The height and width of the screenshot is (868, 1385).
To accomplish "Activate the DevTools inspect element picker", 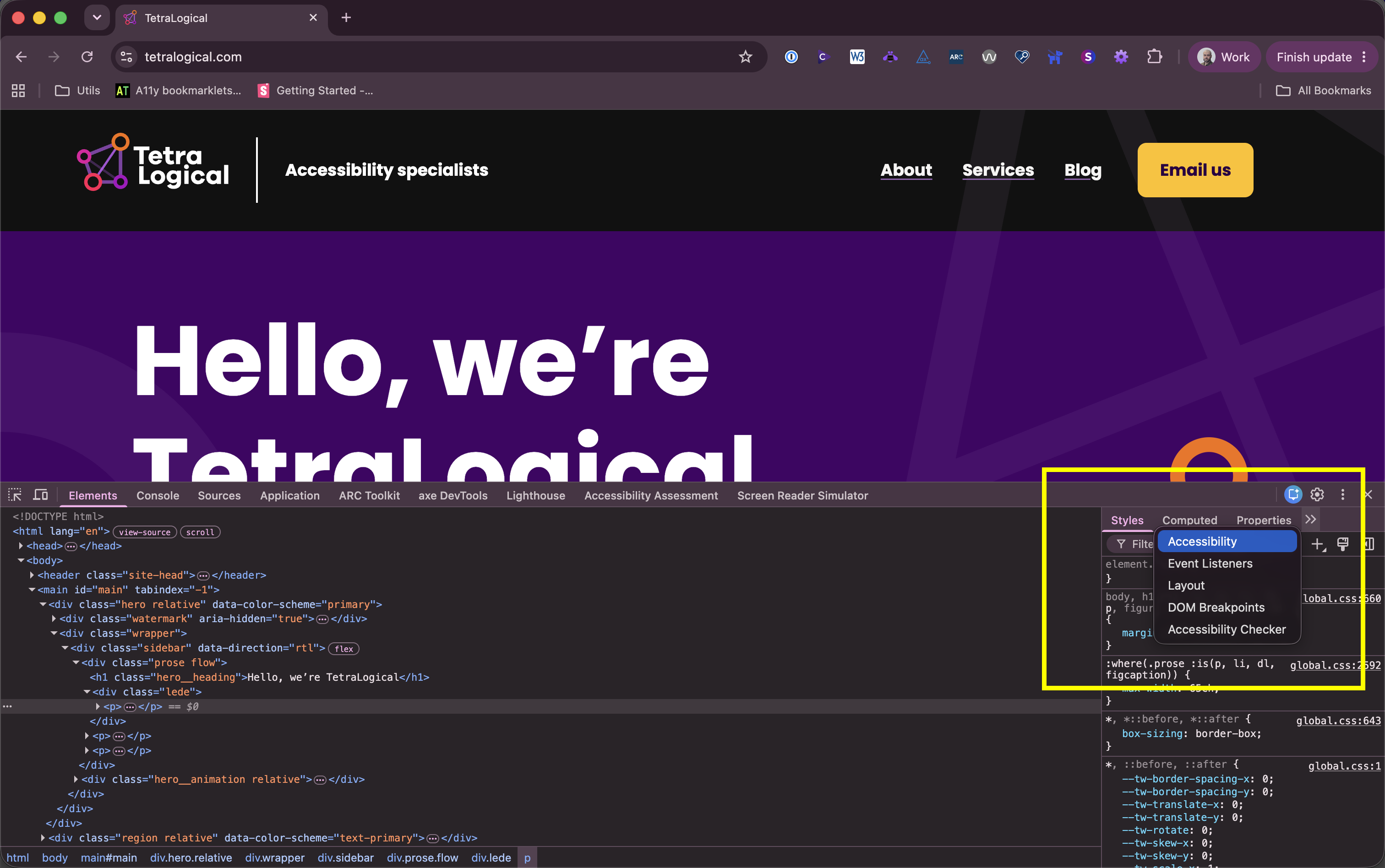I will point(15,495).
